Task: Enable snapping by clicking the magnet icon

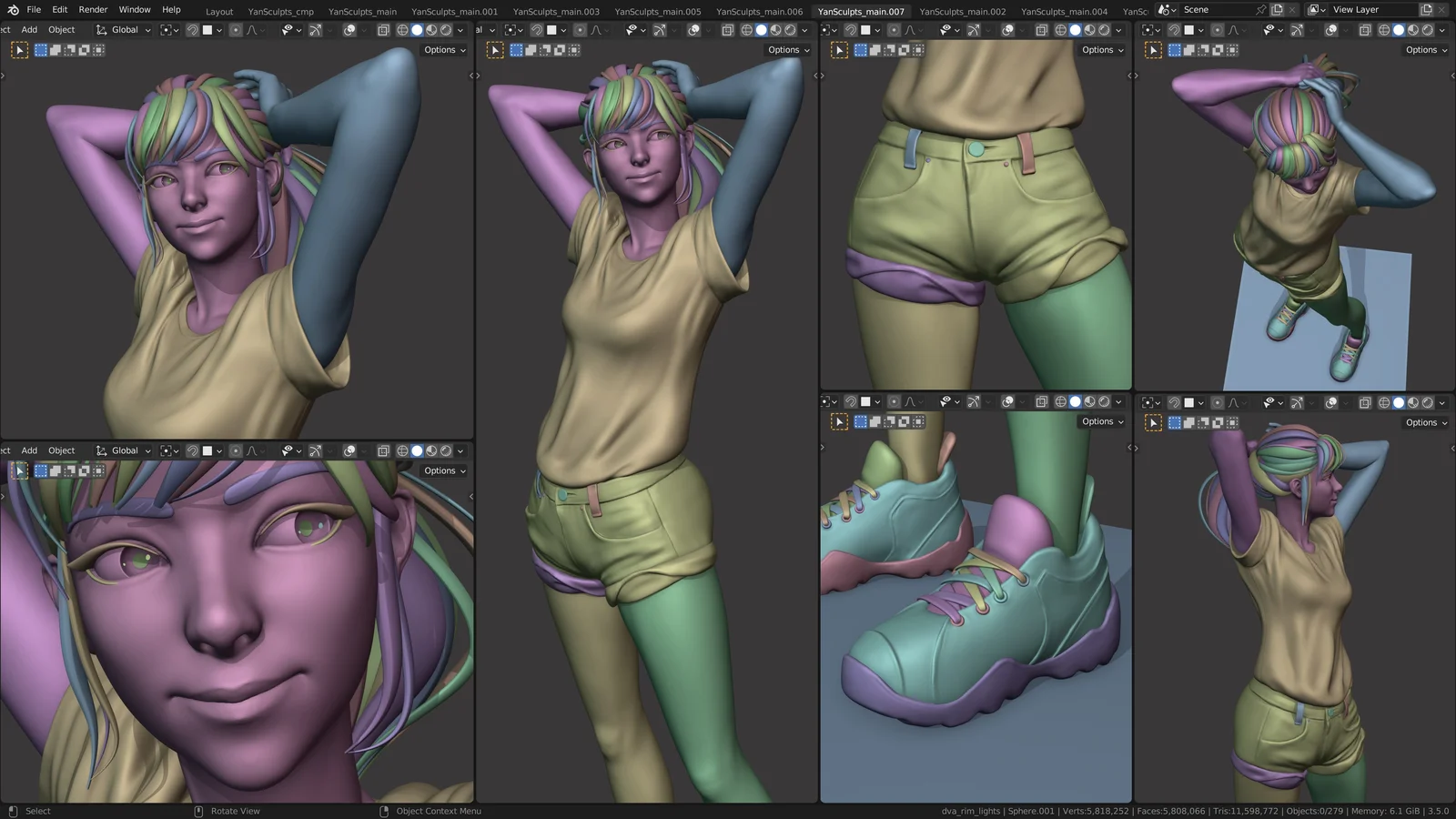Action: coord(193,29)
